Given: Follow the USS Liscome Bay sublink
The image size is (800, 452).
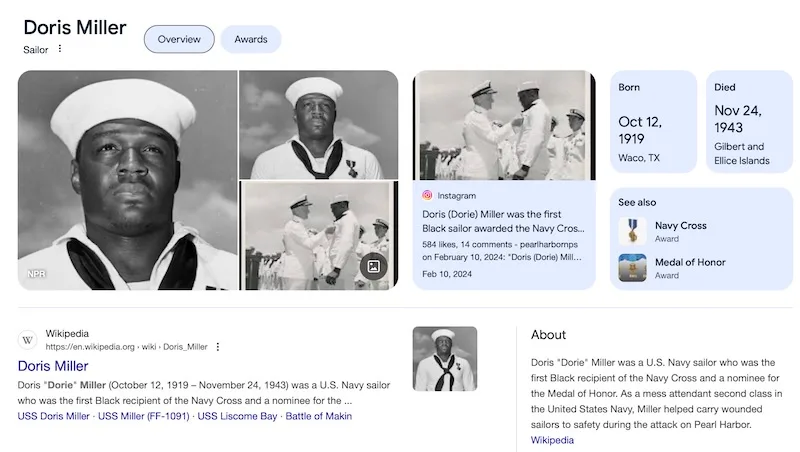Looking at the screenshot, I should (237, 416).
